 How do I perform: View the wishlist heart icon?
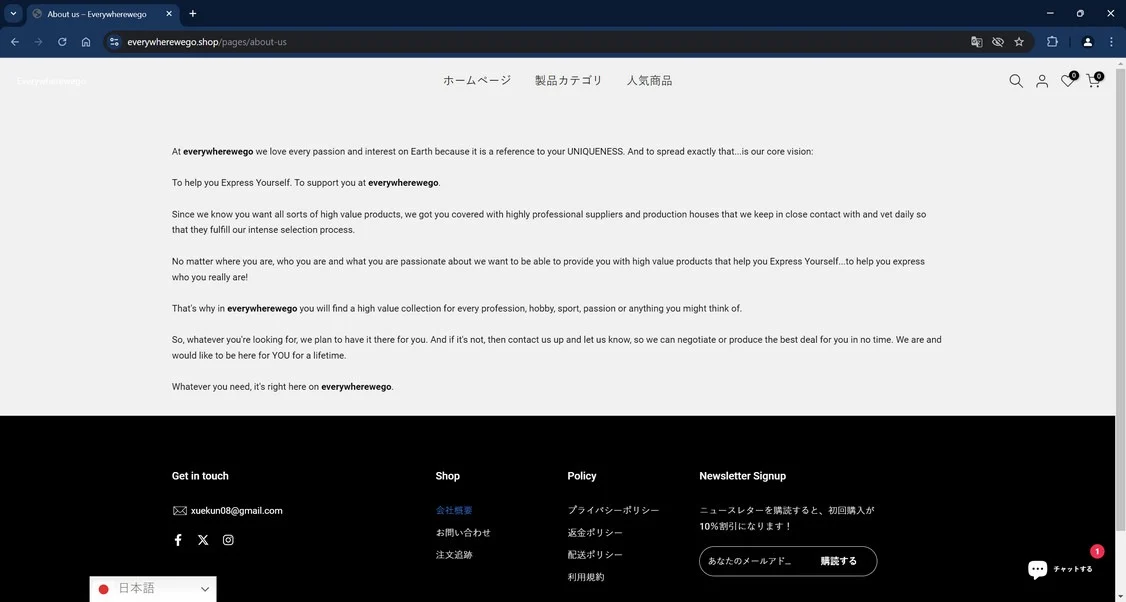tap(1068, 80)
